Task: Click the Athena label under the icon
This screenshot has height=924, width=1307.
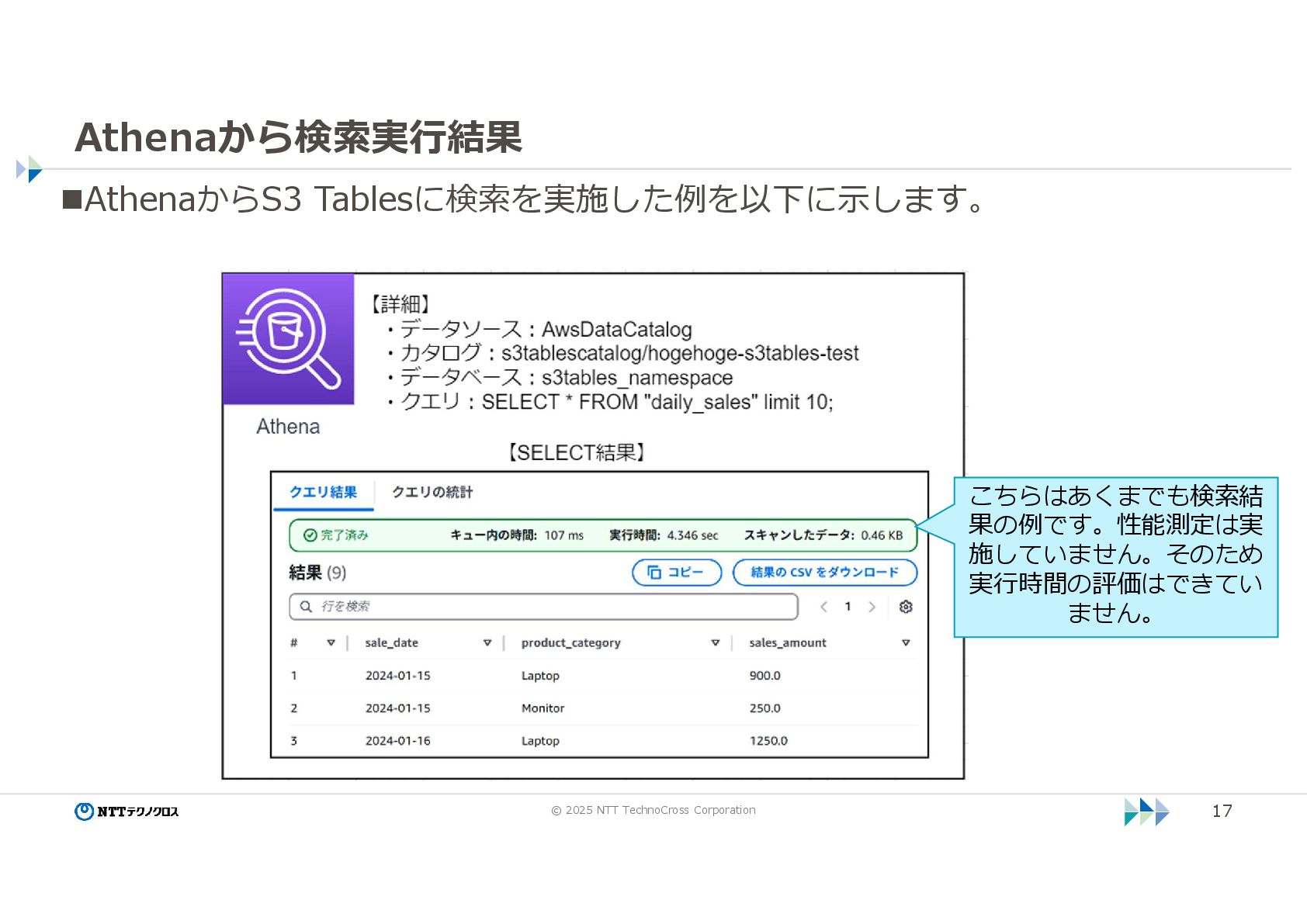Action: [288, 427]
